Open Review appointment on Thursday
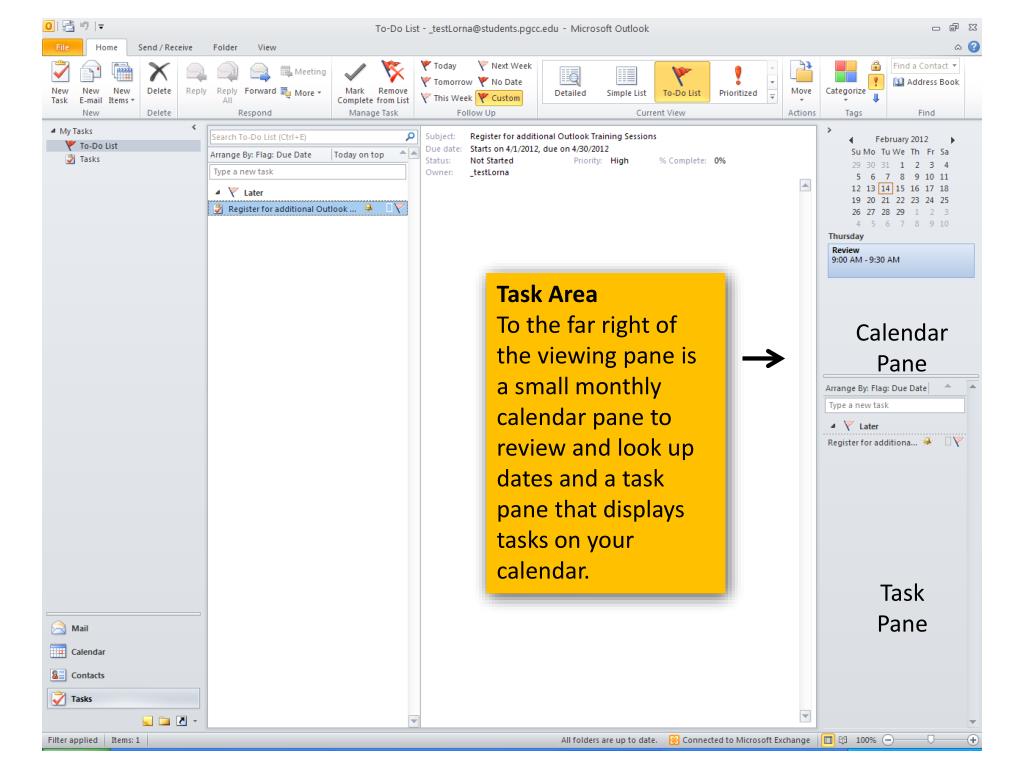Image resolution: width=1024 pixels, height=768 pixels. [x=901, y=260]
